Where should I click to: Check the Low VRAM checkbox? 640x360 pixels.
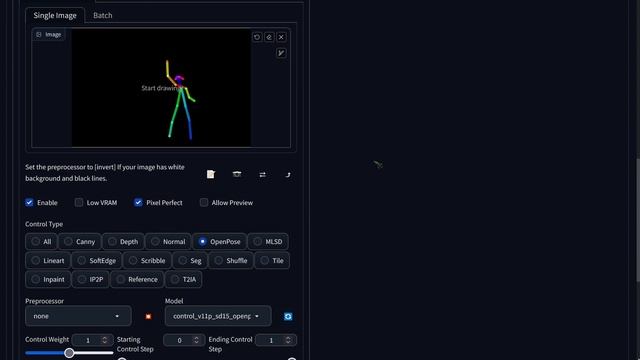click(x=79, y=202)
